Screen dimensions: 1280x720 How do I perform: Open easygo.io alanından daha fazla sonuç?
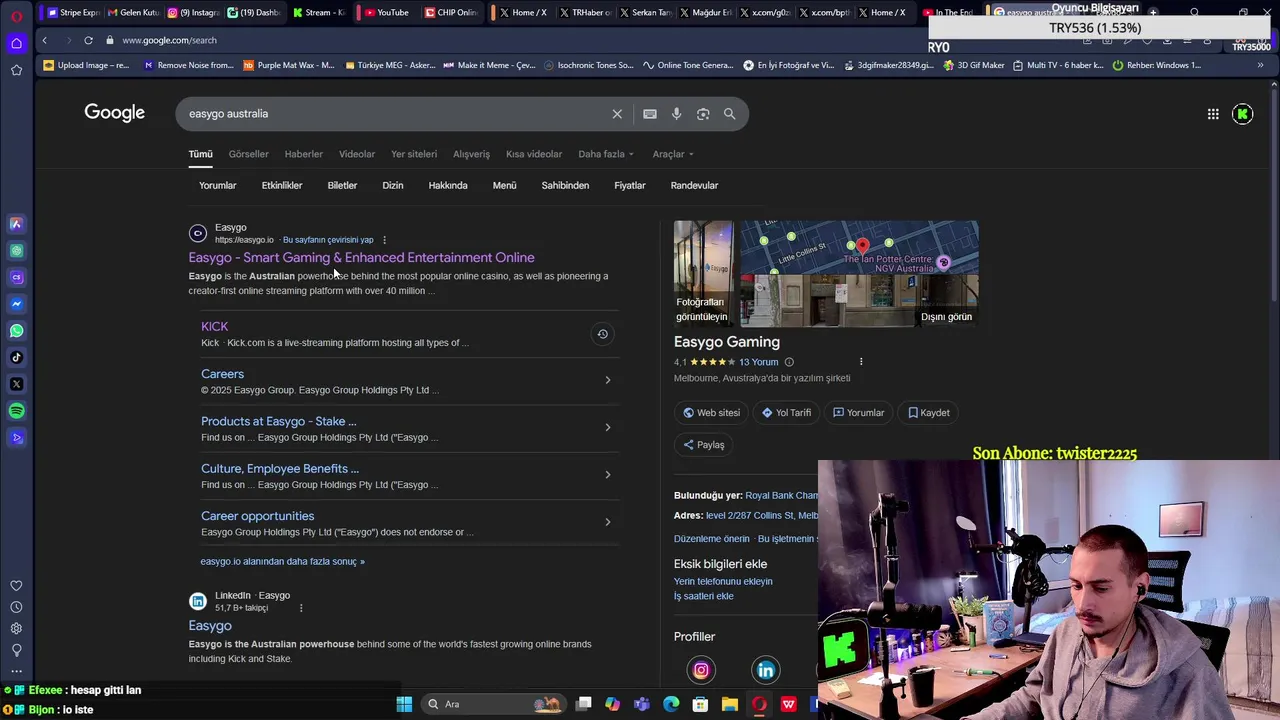pyautogui.click(x=282, y=562)
